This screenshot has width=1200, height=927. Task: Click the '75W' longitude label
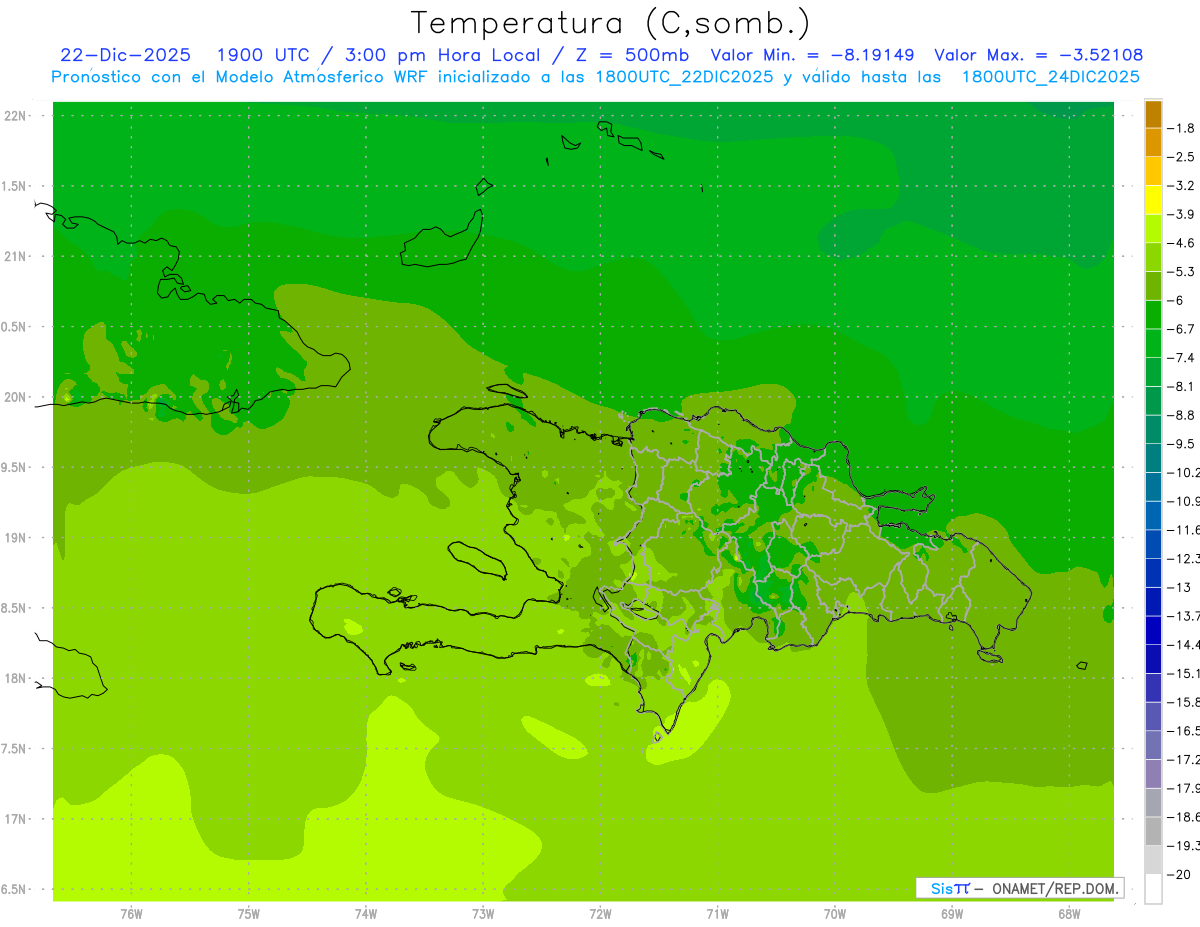(x=248, y=915)
